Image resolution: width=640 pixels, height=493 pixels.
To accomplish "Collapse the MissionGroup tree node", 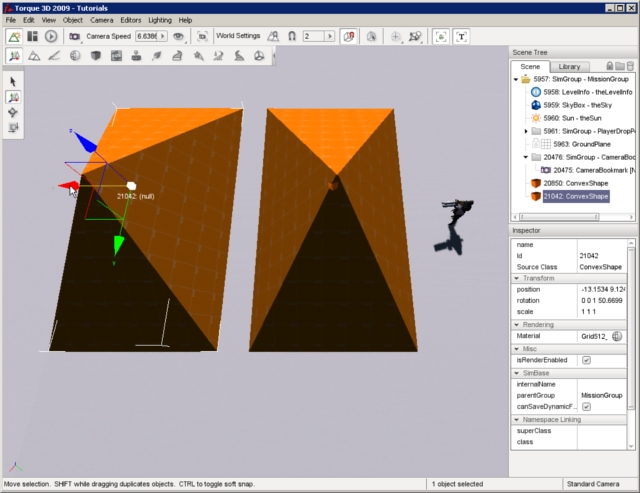I will coord(516,79).
